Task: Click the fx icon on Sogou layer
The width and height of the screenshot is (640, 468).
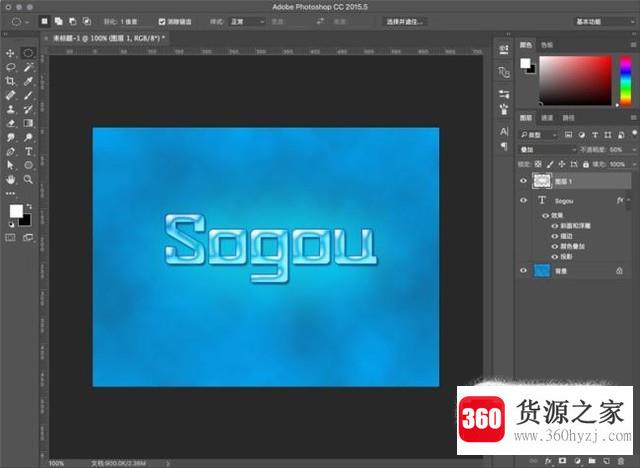Action: pyautogui.click(x=620, y=200)
